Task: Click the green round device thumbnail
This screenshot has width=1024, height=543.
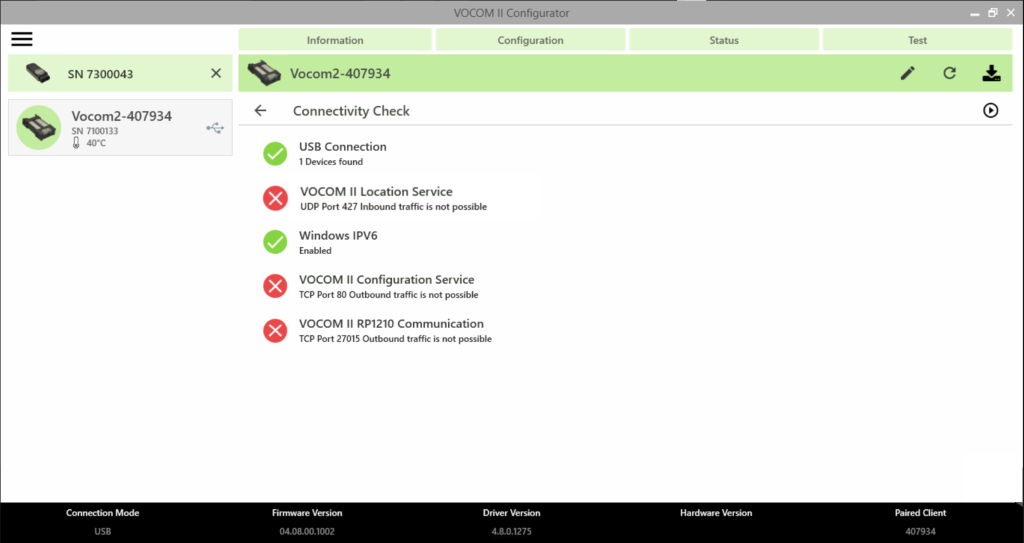Action: point(39,127)
